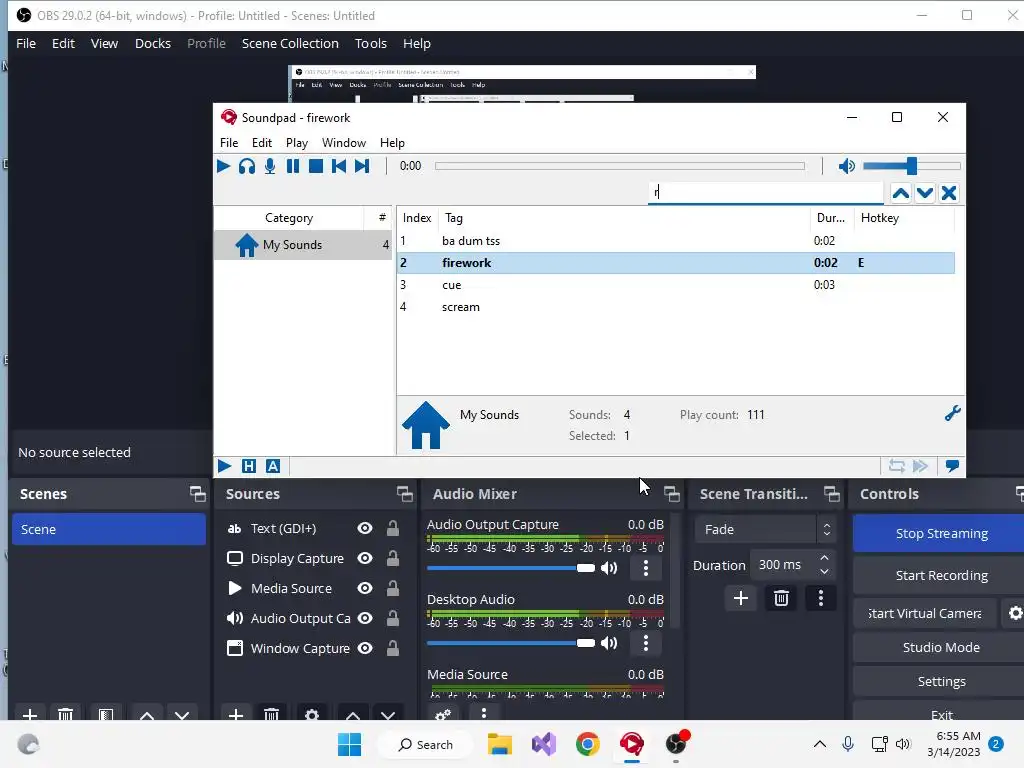Open Soundpad File menu

[229, 142]
